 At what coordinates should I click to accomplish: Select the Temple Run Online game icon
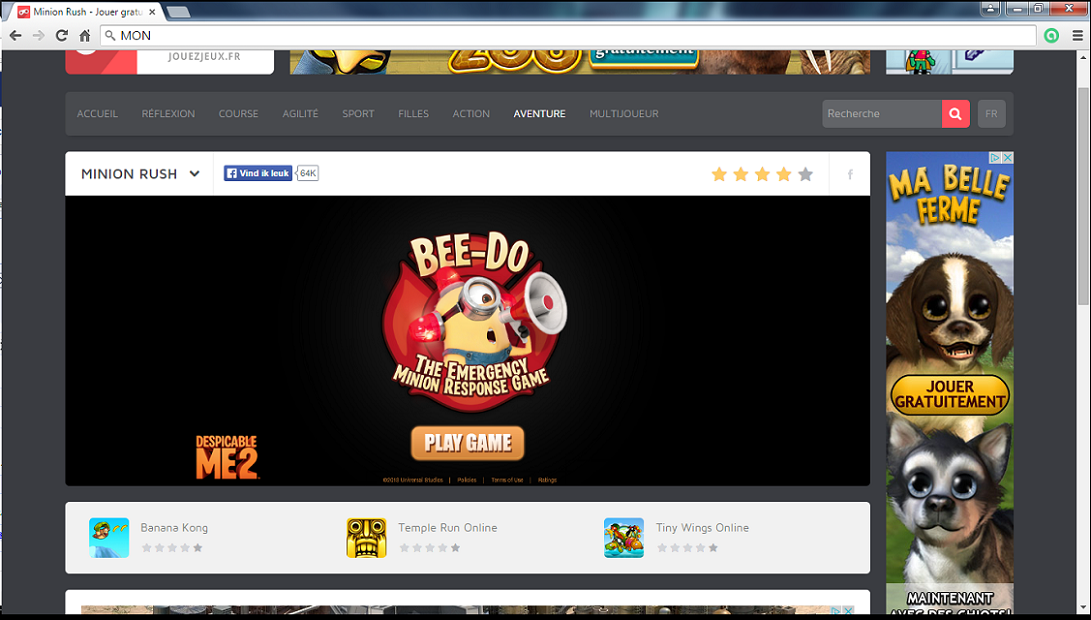[x=367, y=537]
